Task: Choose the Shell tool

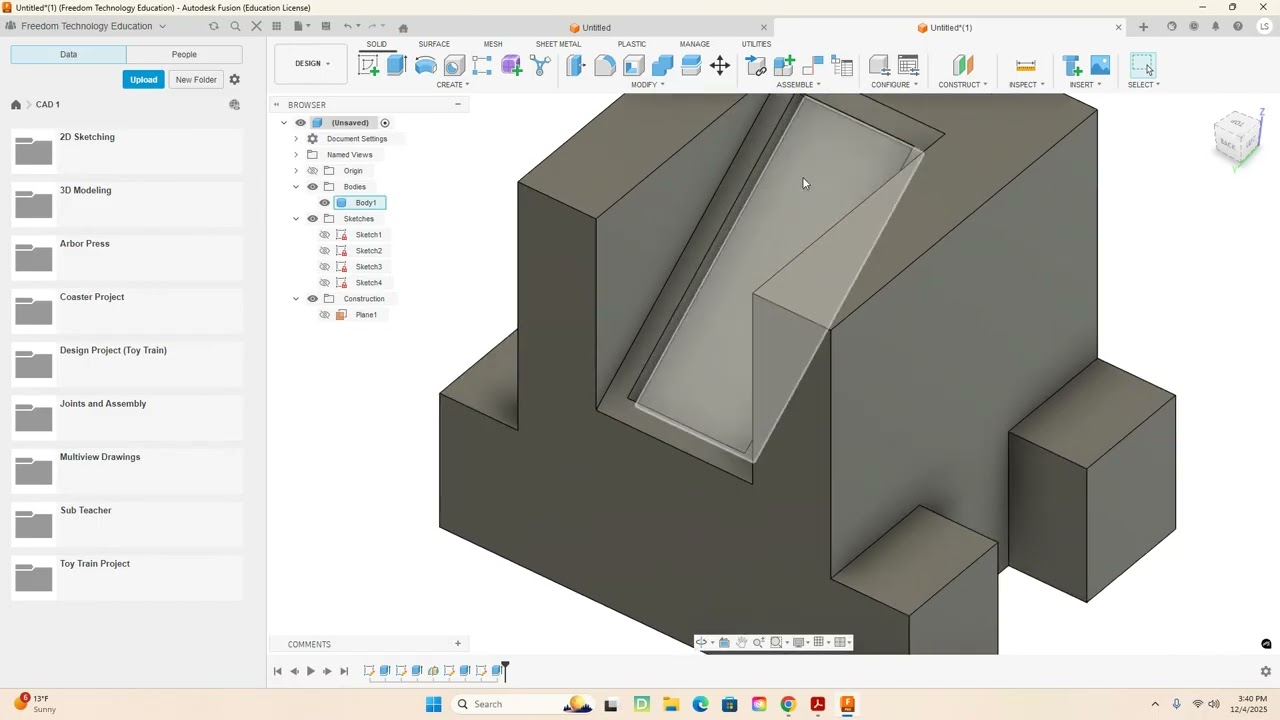Action: click(633, 66)
